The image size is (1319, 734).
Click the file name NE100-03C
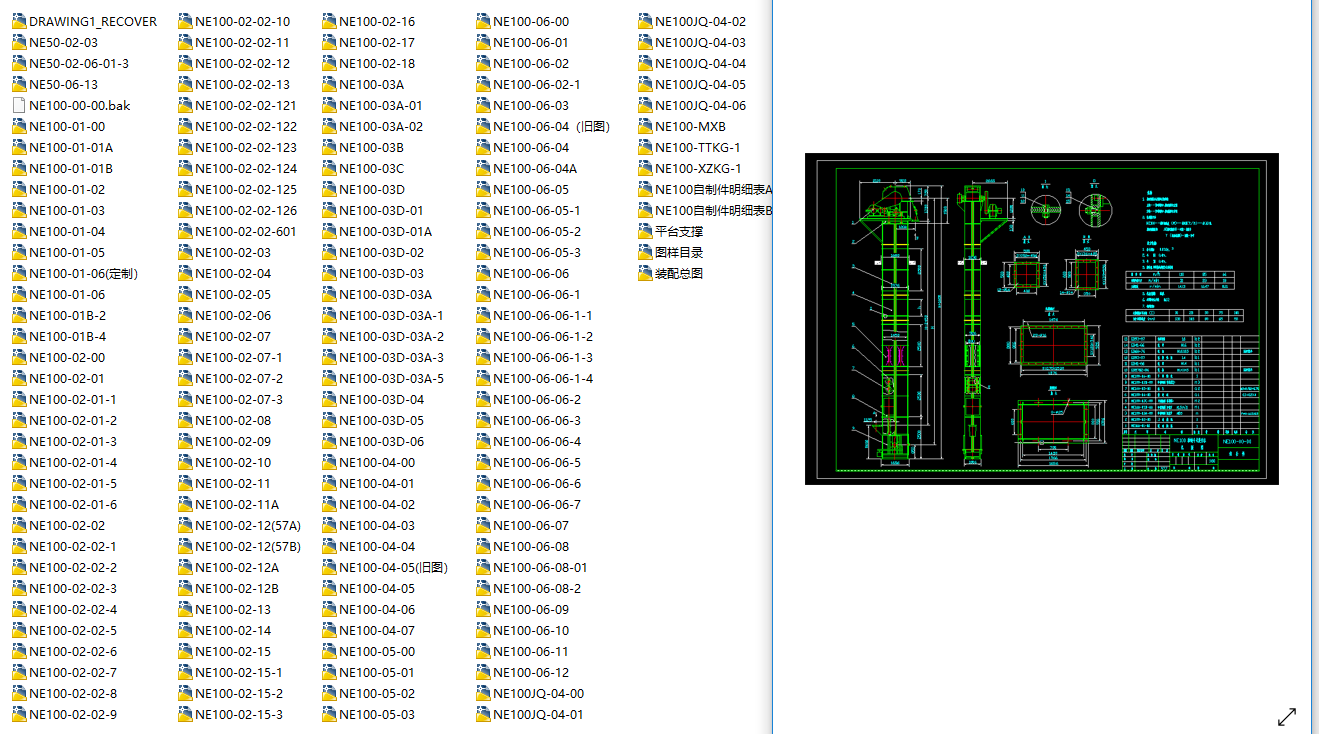[x=372, y=168]
